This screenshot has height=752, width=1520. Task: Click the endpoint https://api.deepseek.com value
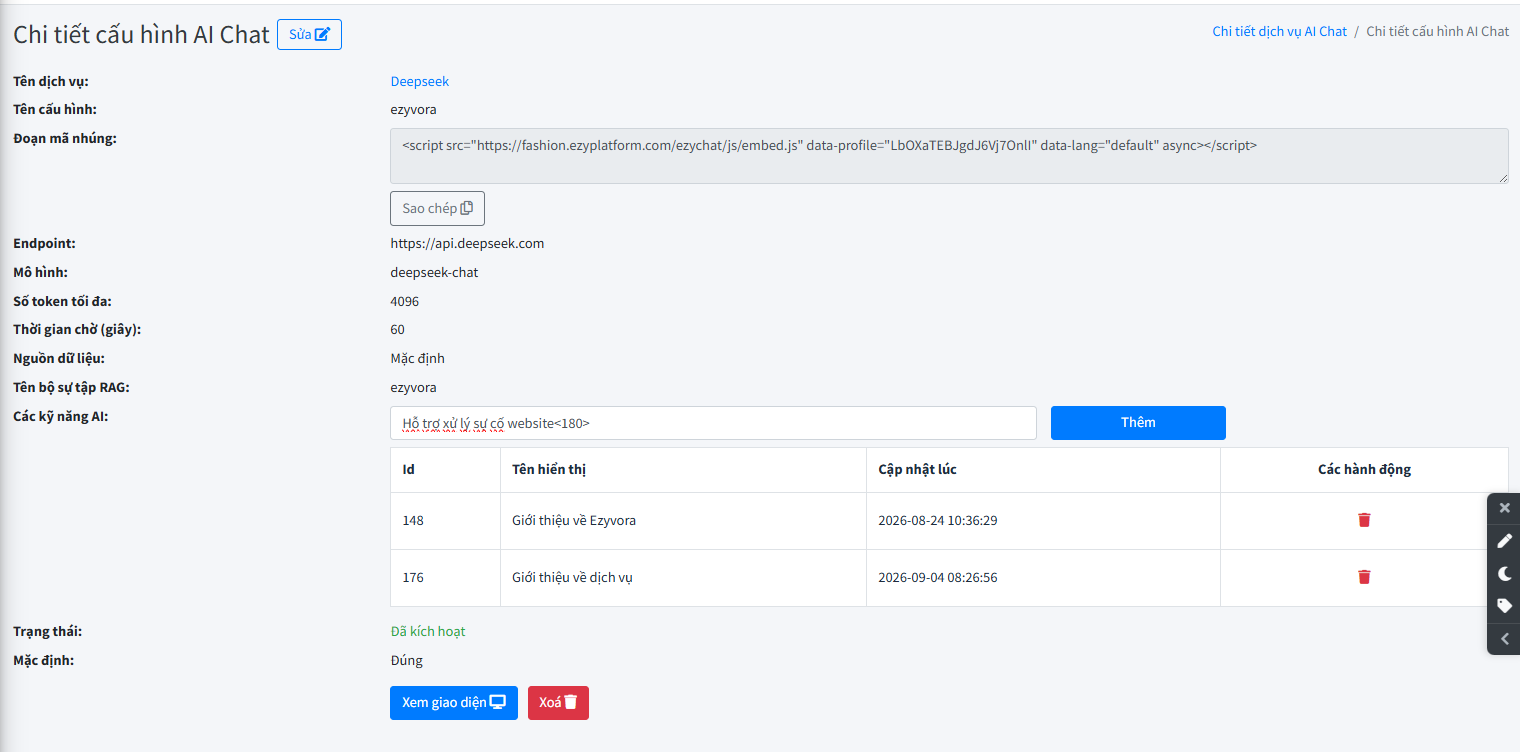point(467,243)
